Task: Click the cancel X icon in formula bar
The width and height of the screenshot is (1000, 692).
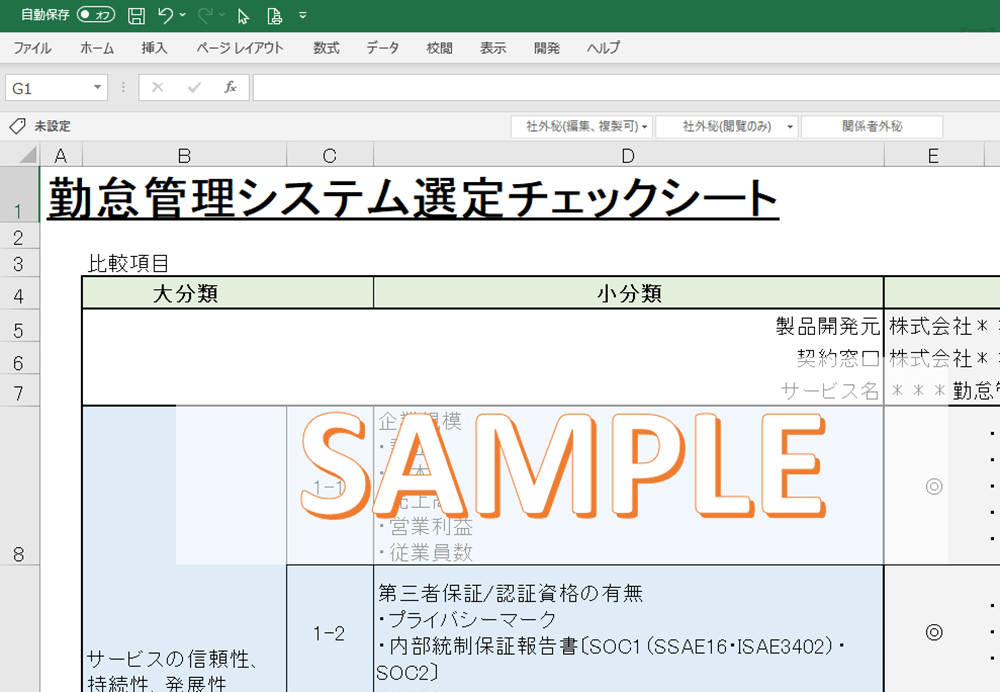Action: (157, 88)
